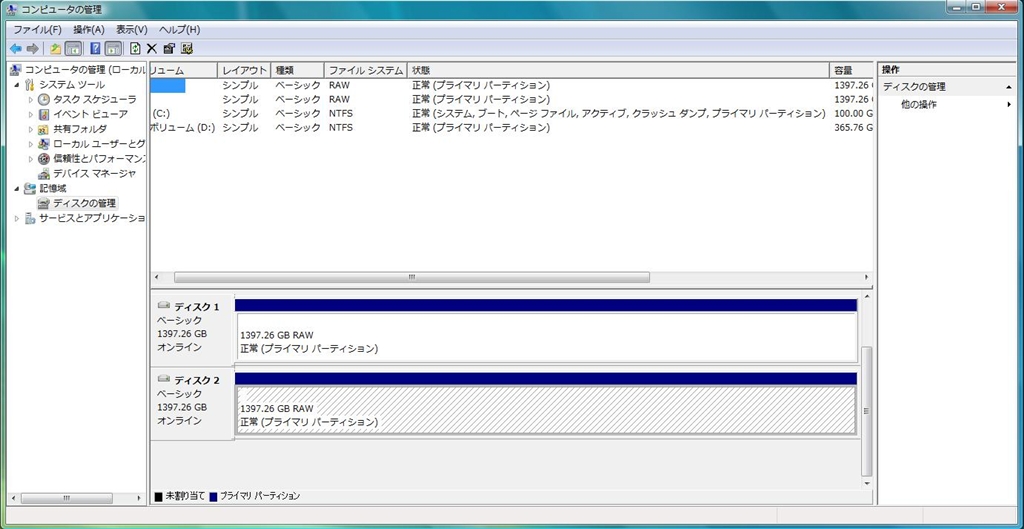Expand the イベント ビューア node
This screenshot has width=1024, height=529.
click(31, 114)
